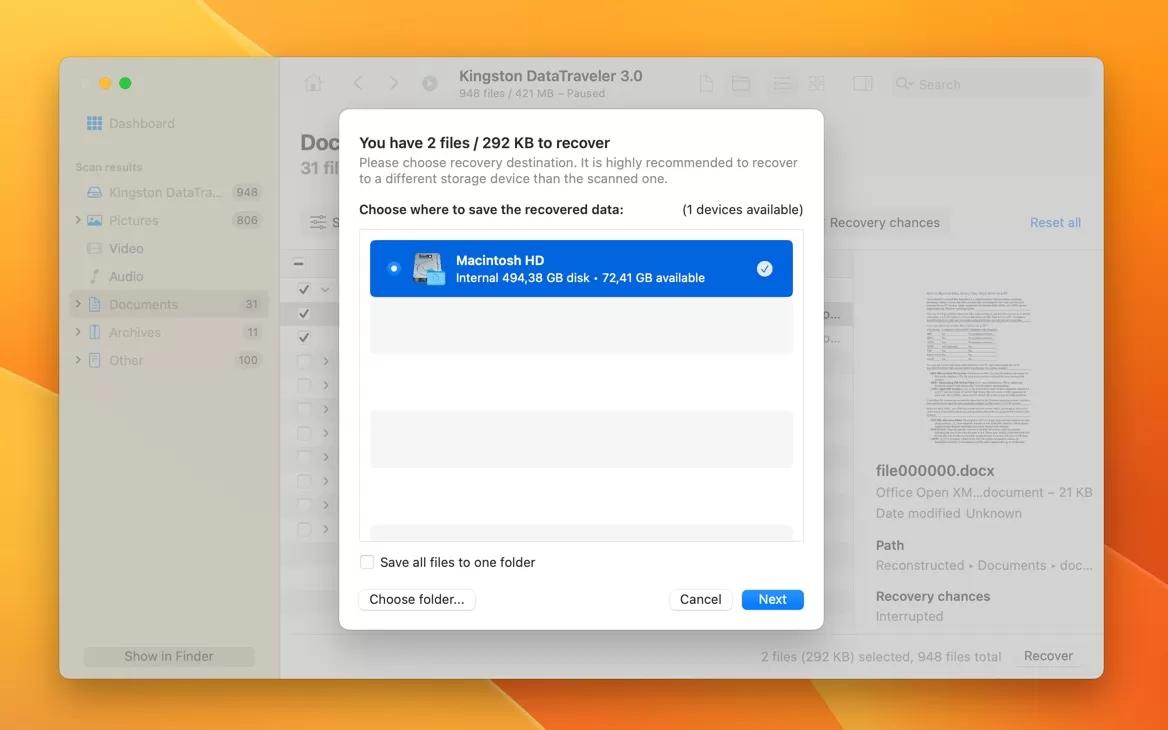
Task: Click the Cancel button in dialog
Action: 700,600
